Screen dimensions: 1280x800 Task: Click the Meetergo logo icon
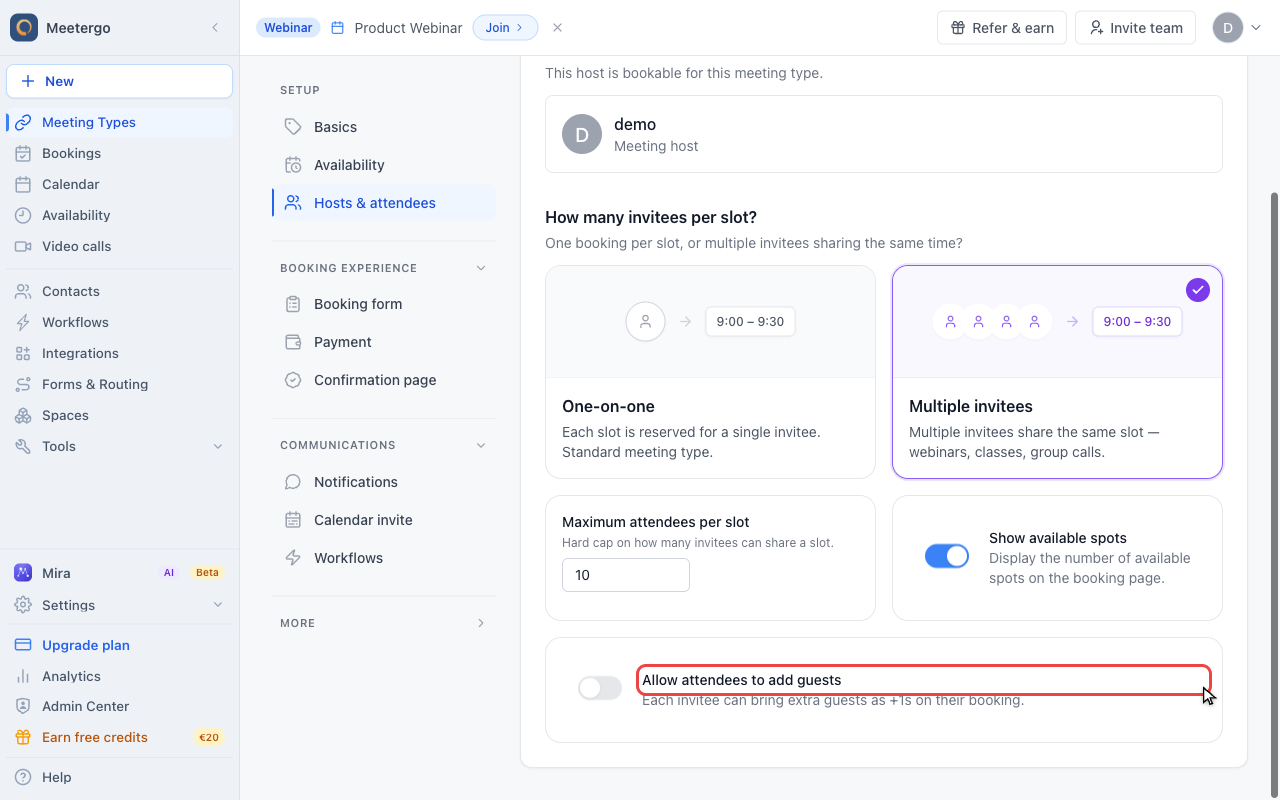(24, 28)
